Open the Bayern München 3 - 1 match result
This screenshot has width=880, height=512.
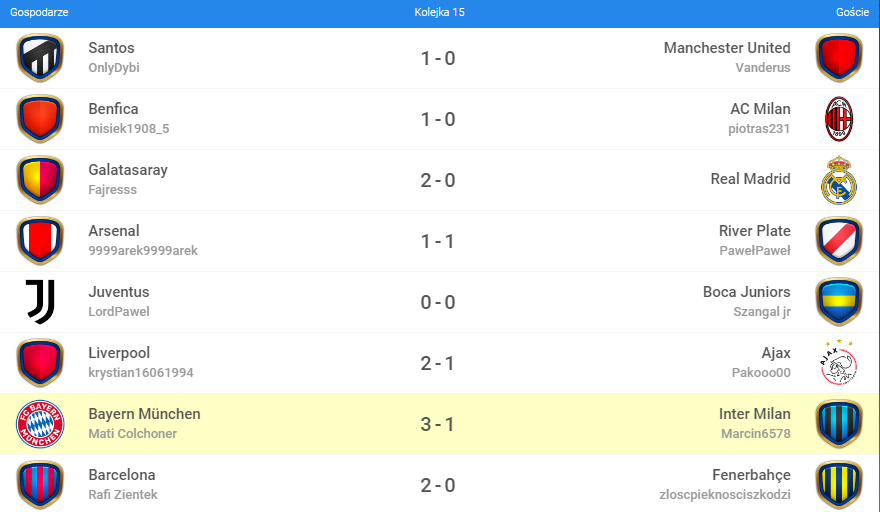pos(438,424)
